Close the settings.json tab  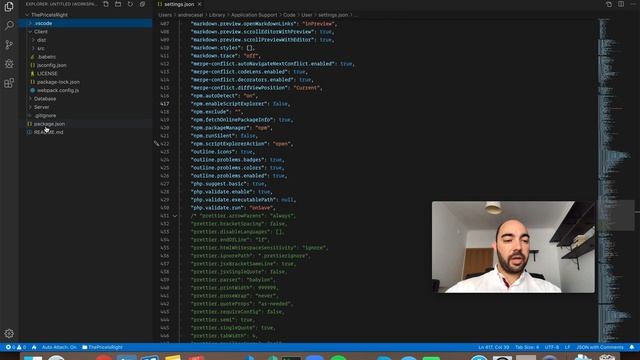pyautogui.click(x=200, y=4)
